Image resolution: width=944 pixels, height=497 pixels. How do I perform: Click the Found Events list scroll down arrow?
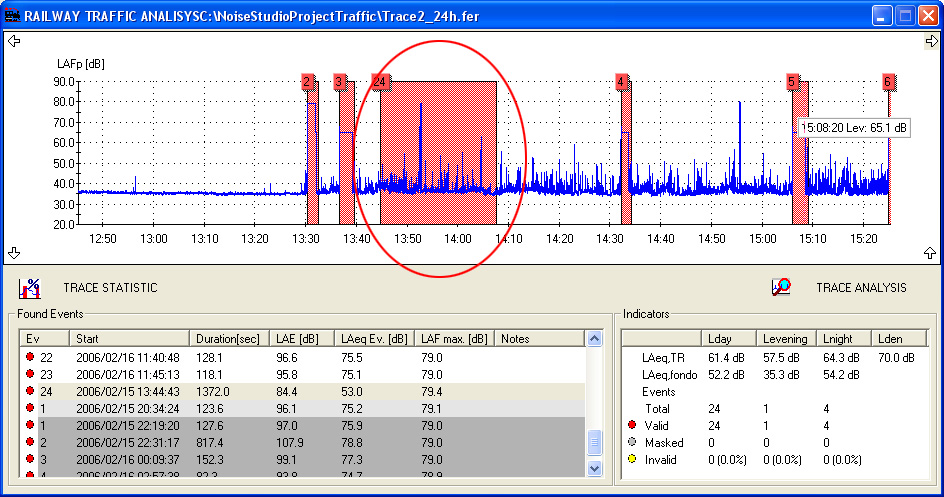(x=594, y=468)
